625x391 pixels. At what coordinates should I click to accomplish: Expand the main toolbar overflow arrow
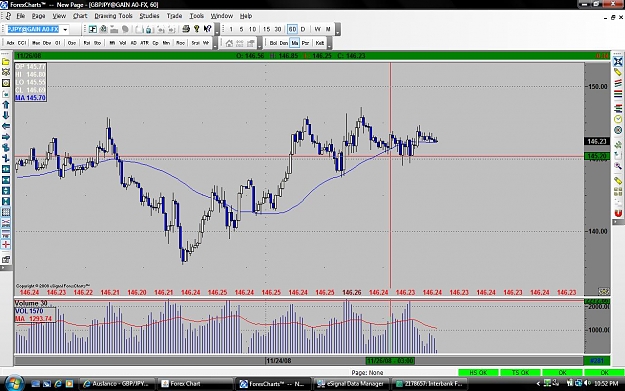point(217,29)
